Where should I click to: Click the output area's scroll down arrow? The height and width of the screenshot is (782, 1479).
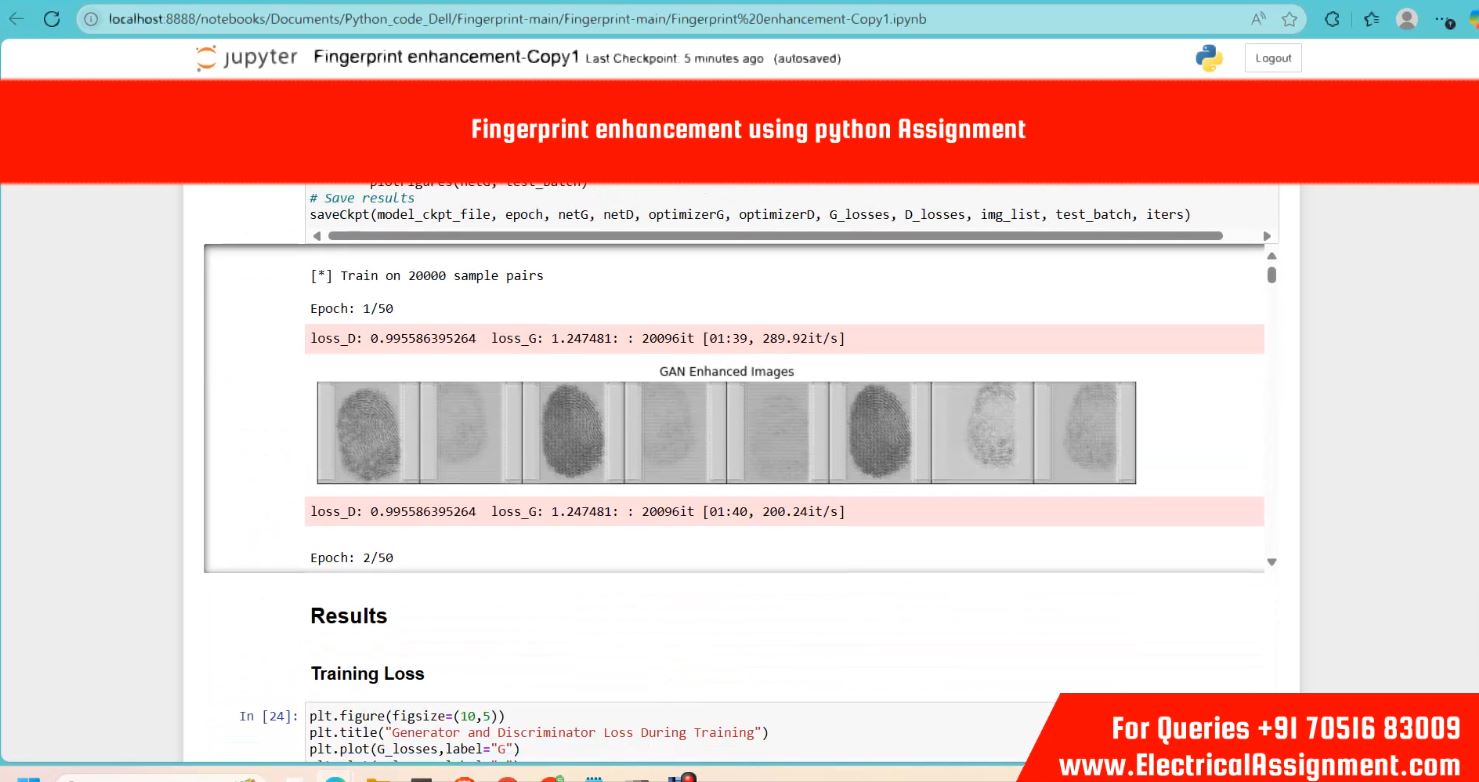(x=1271, y=562)
